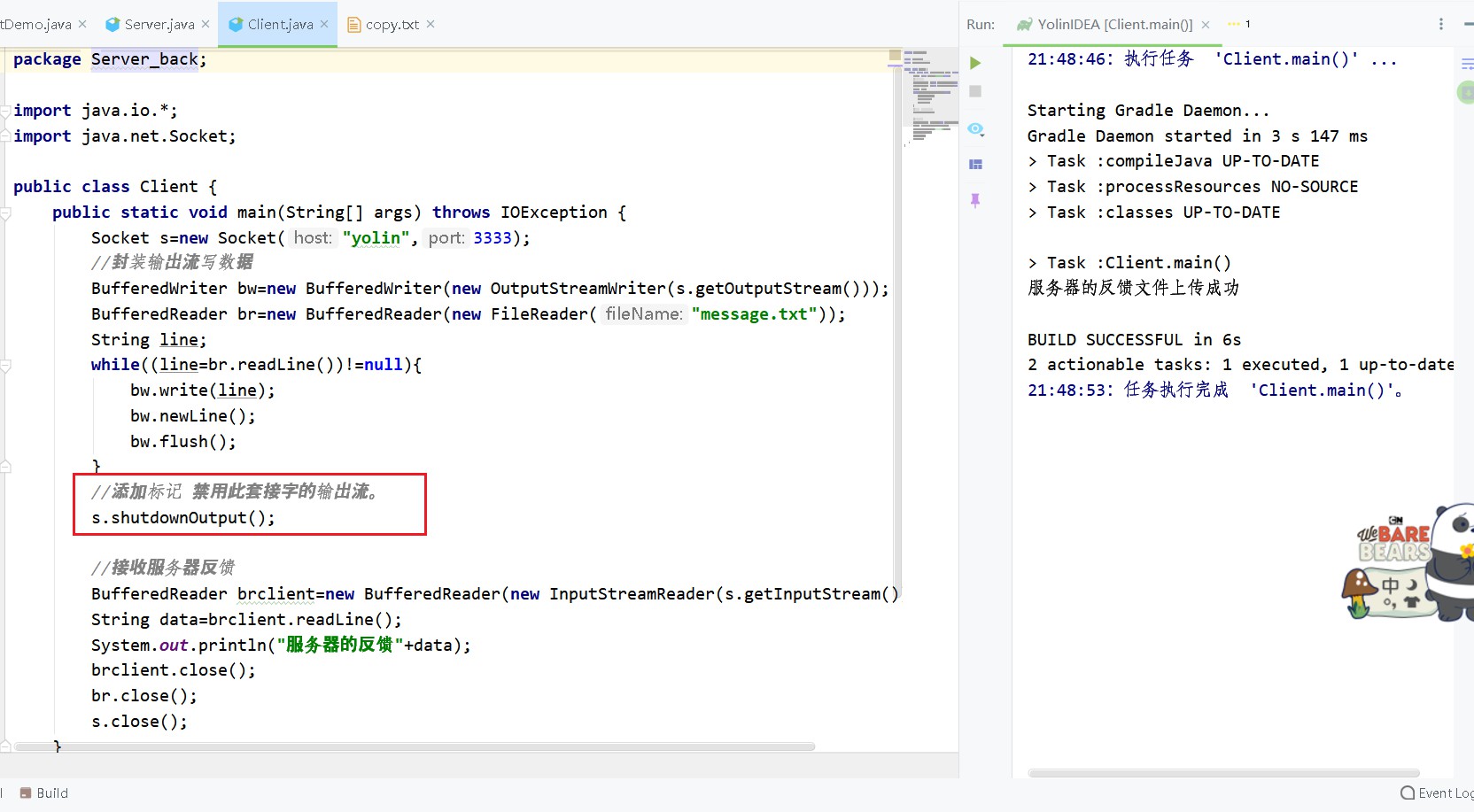Close the tDemo.java tab
The height and width of the screenshot is (812, 1474).
coord(82,24)
